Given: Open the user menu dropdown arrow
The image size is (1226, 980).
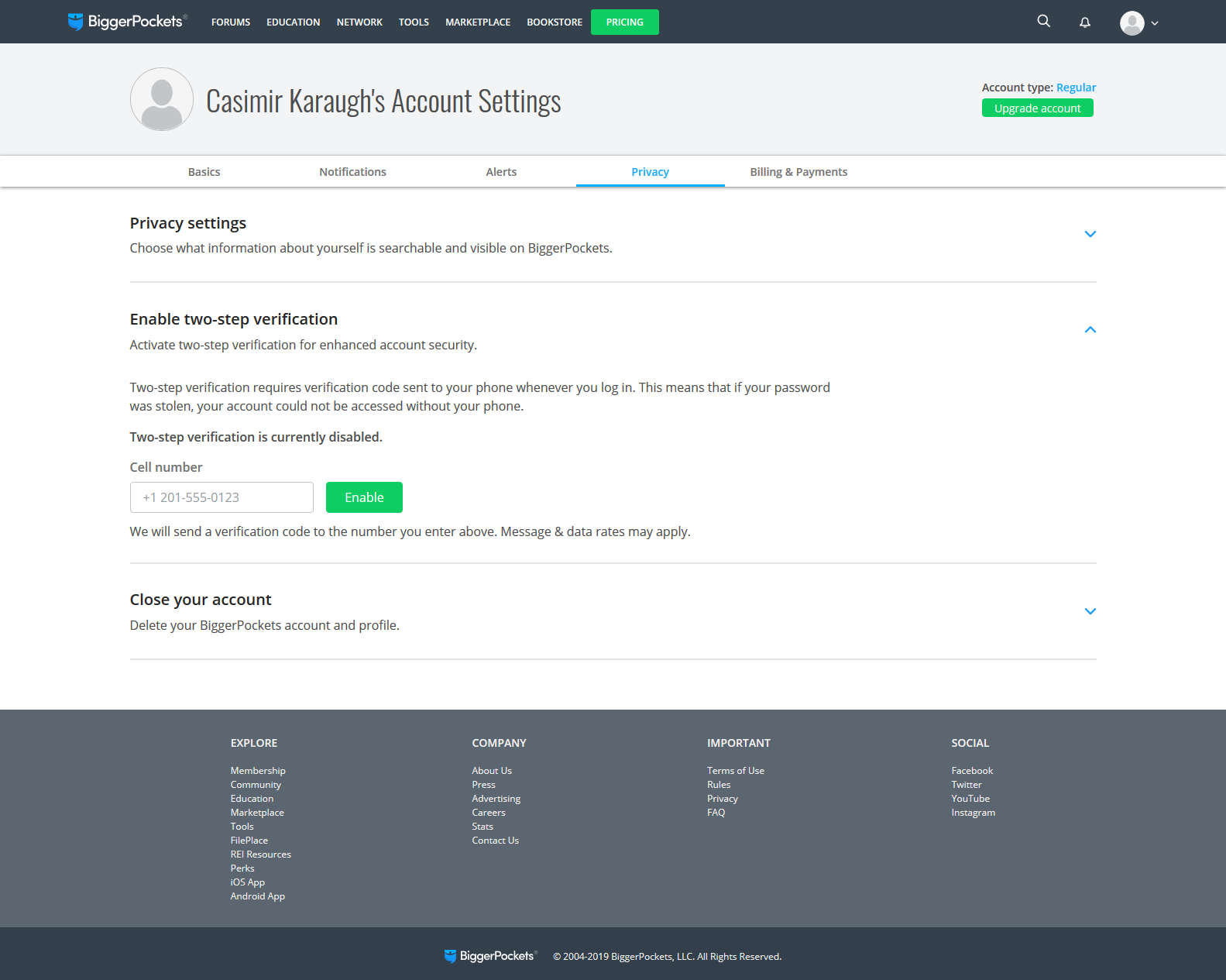Looking at the screenshot, I should coord(1155,23).
